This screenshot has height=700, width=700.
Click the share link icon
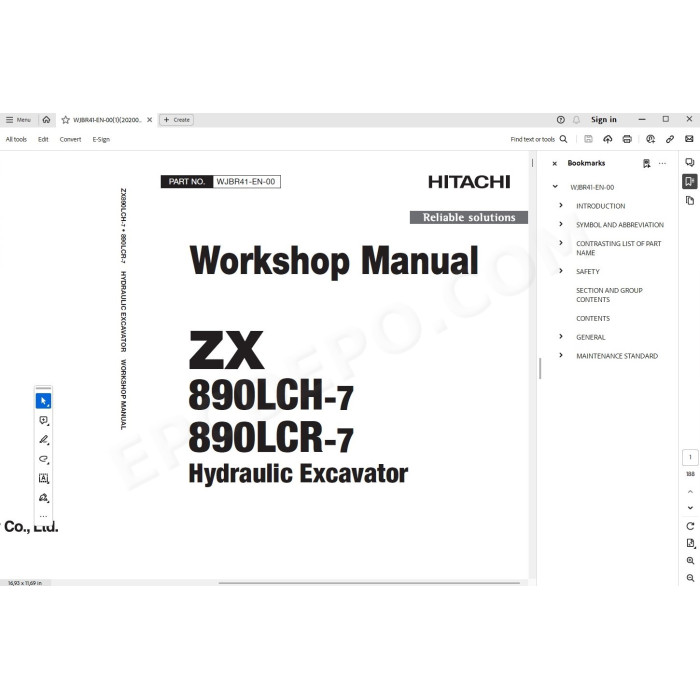(x=670, y=139)
